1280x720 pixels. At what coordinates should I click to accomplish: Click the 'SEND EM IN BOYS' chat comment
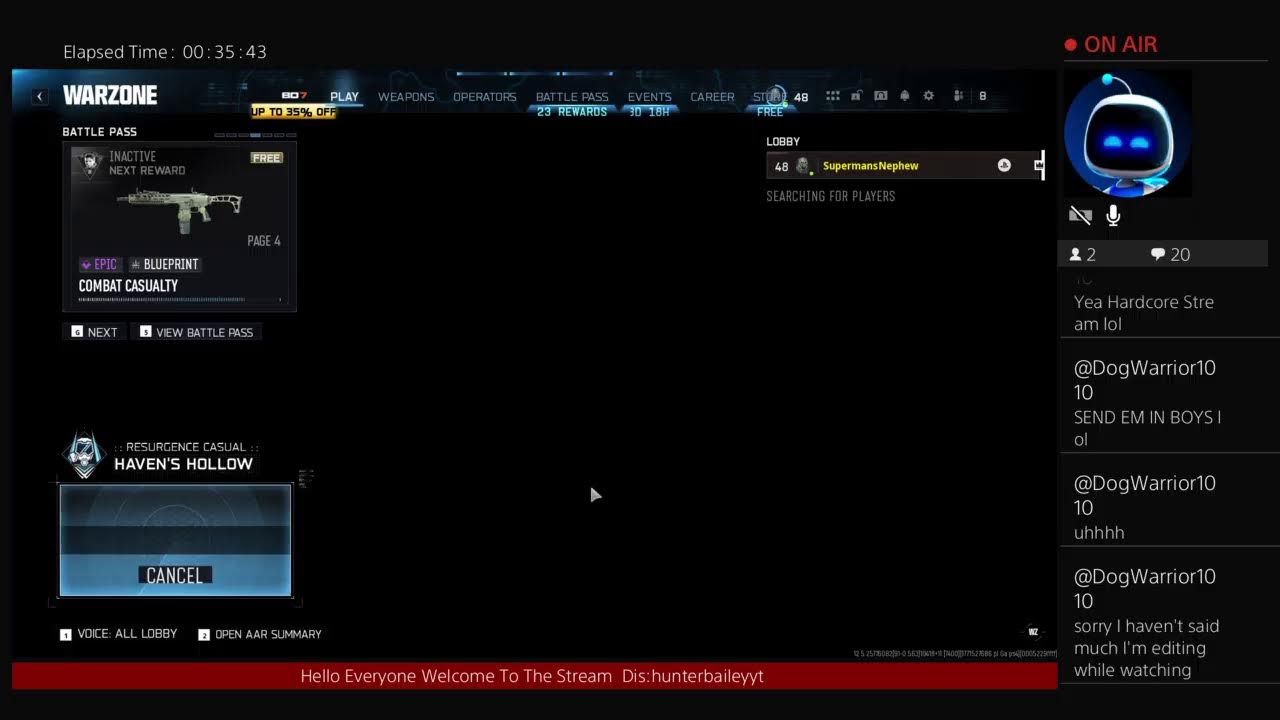click(1147, 428)
